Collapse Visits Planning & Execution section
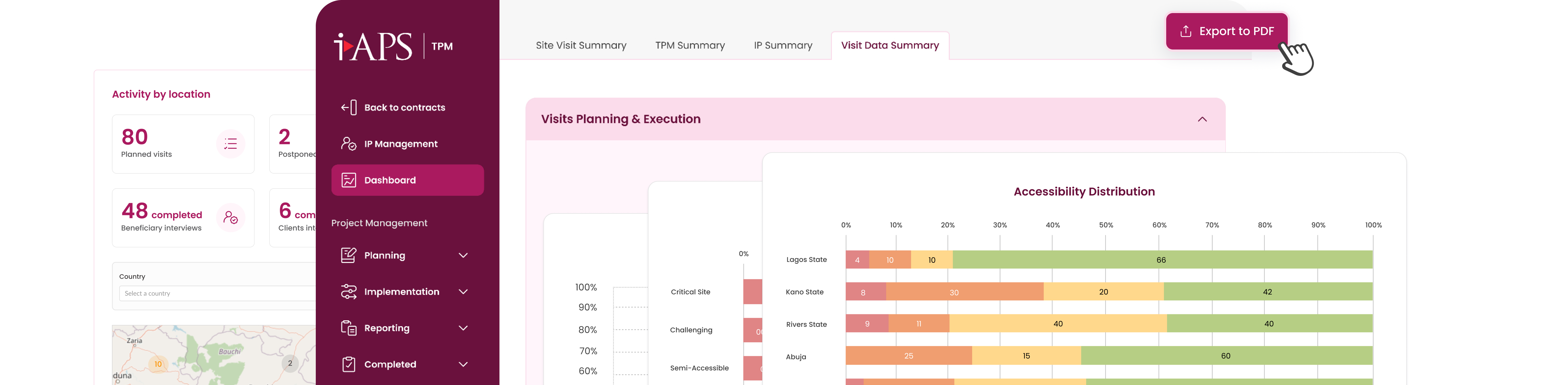The image size is (1568, 385). (1202, 119)
